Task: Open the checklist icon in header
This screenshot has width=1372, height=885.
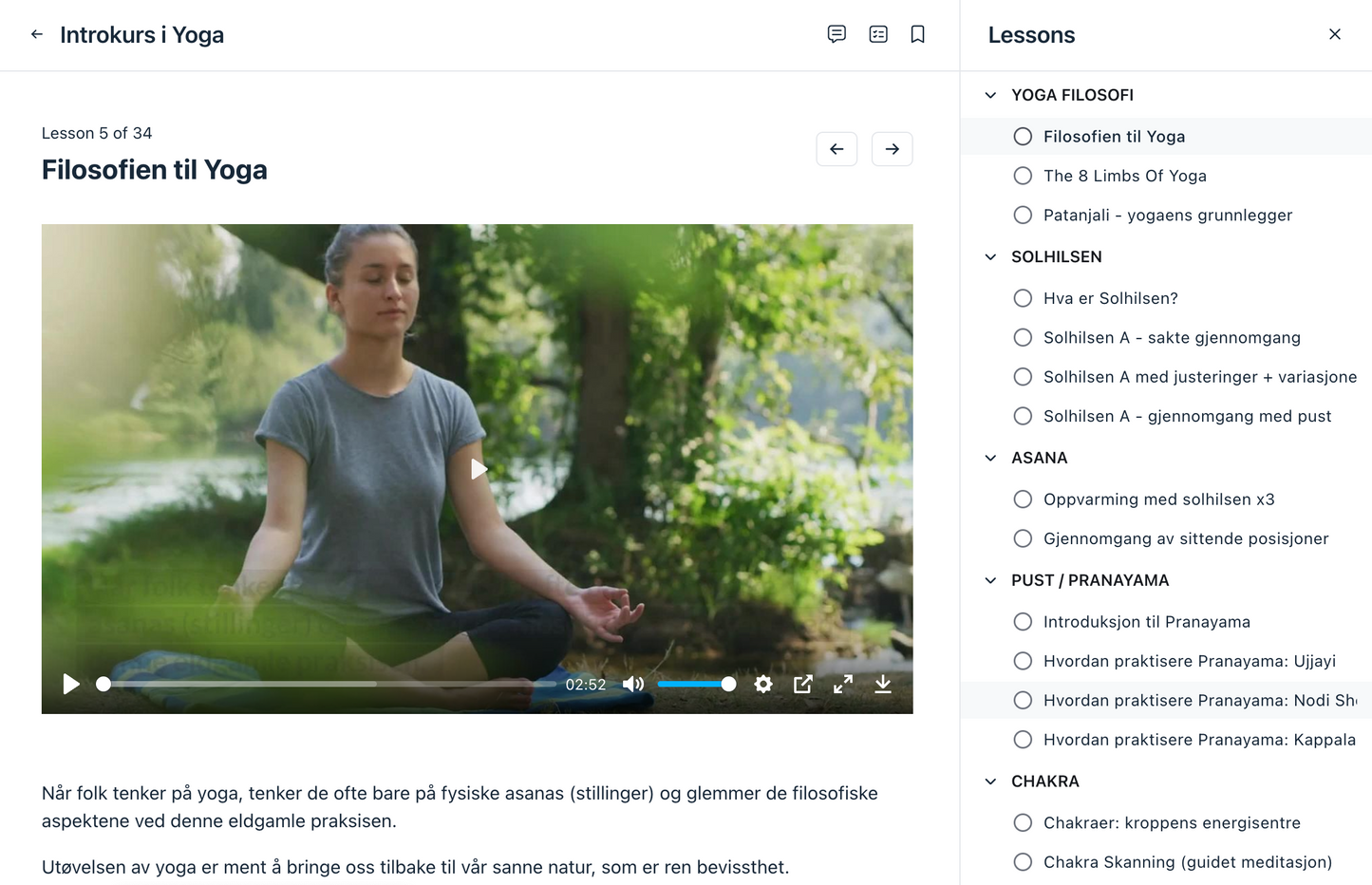Action: (x=878, y=34)
